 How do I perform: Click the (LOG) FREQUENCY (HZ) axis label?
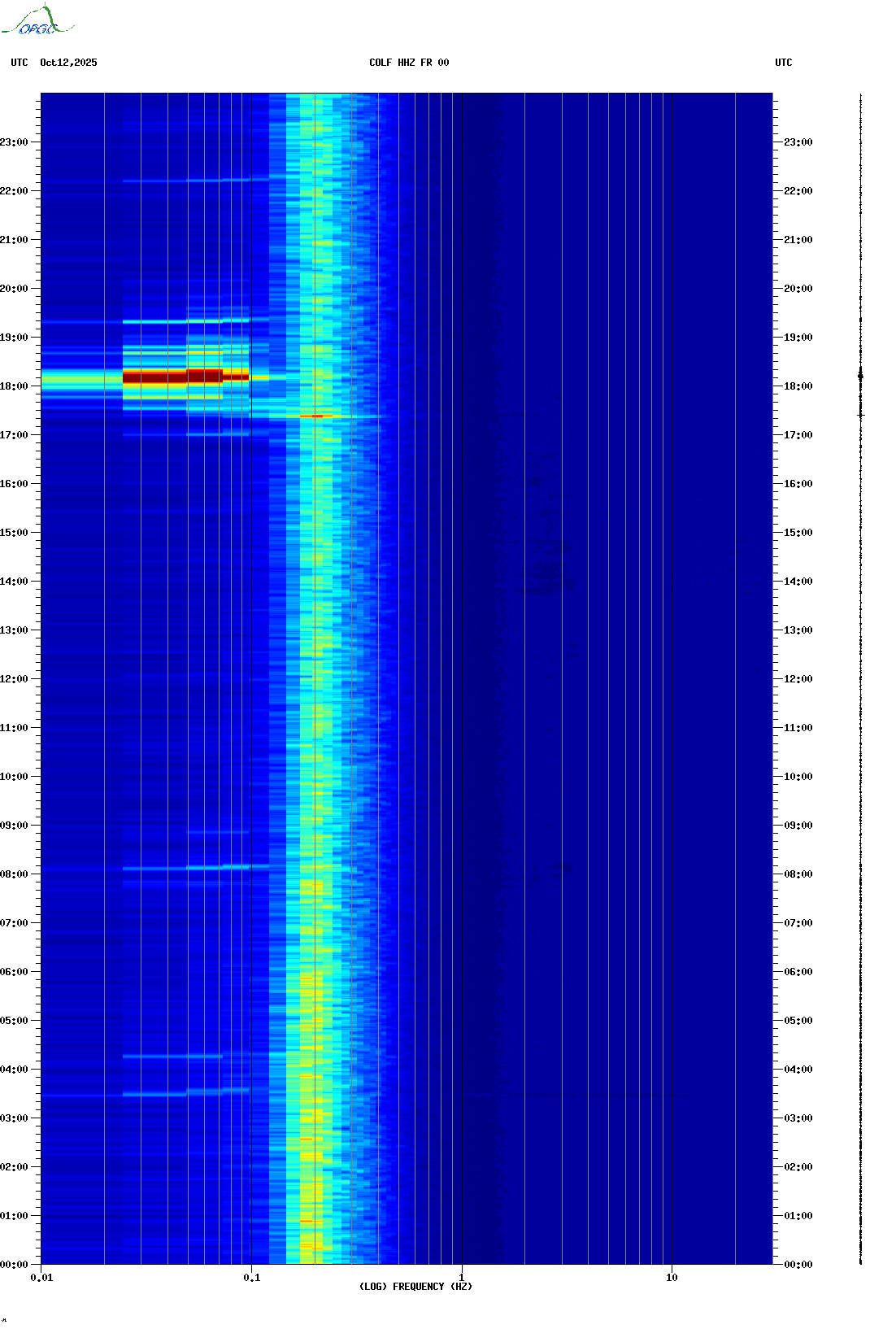pyautogui.click(x=415, y=1287)
